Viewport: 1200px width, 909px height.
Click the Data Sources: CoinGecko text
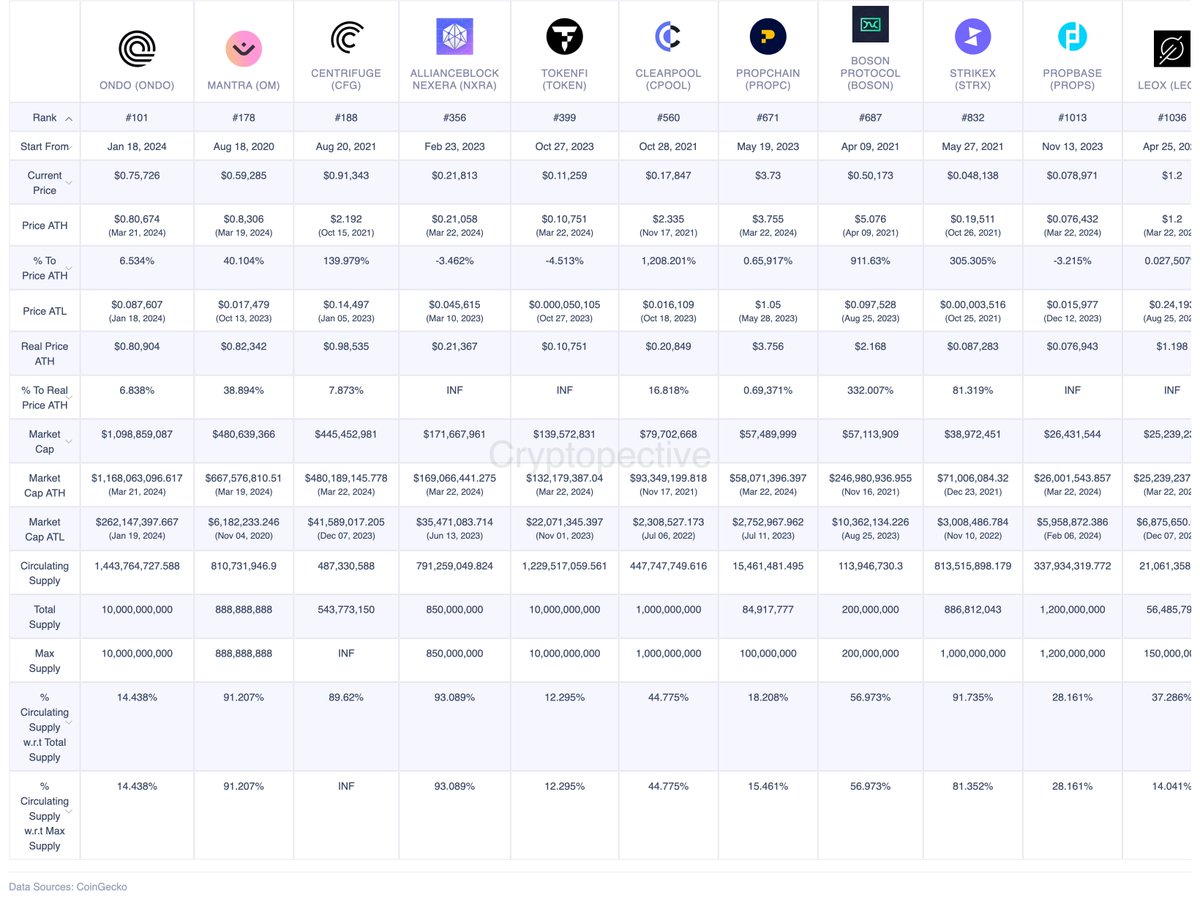[68, 887]
